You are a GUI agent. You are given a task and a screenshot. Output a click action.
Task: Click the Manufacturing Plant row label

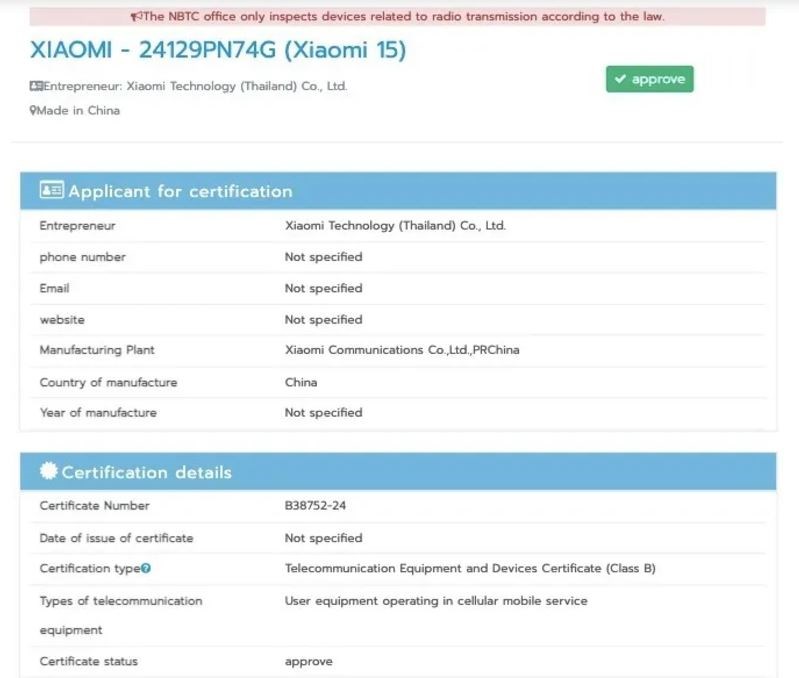(97, 350)
